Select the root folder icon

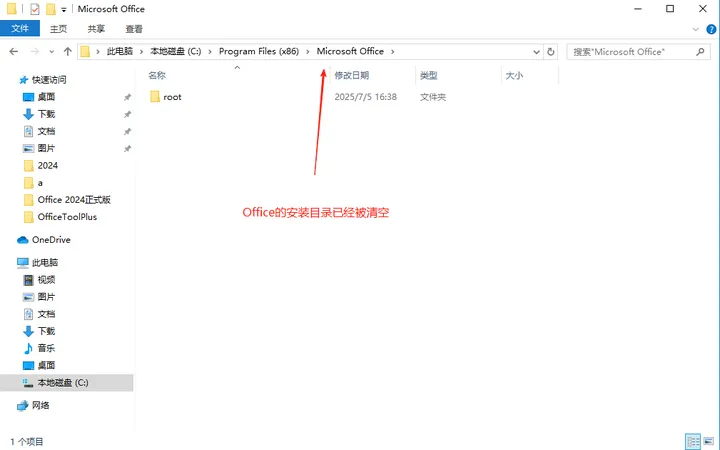tap(155, 96)
